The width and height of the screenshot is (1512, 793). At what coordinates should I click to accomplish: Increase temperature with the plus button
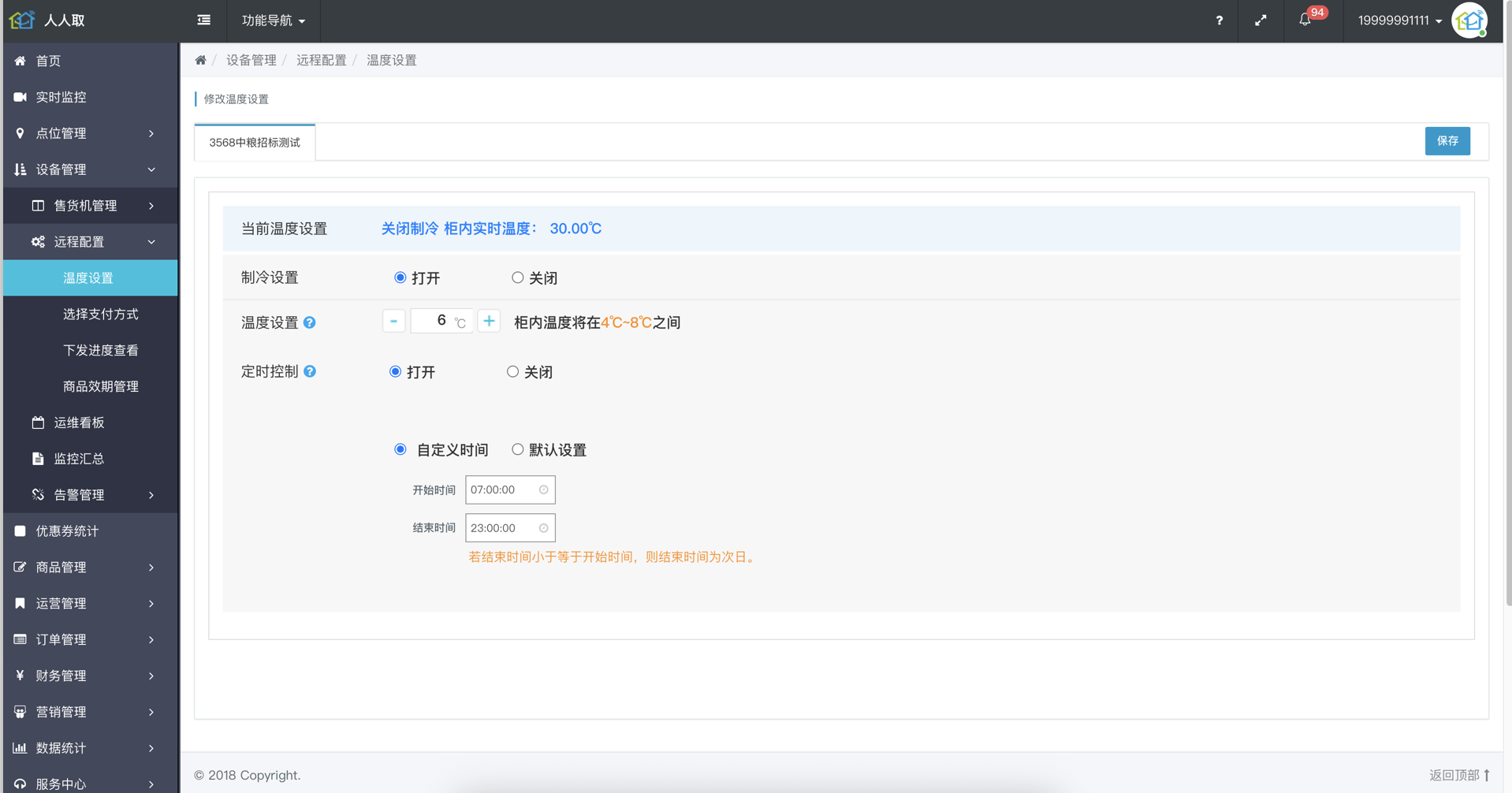[x=489, y=321]
